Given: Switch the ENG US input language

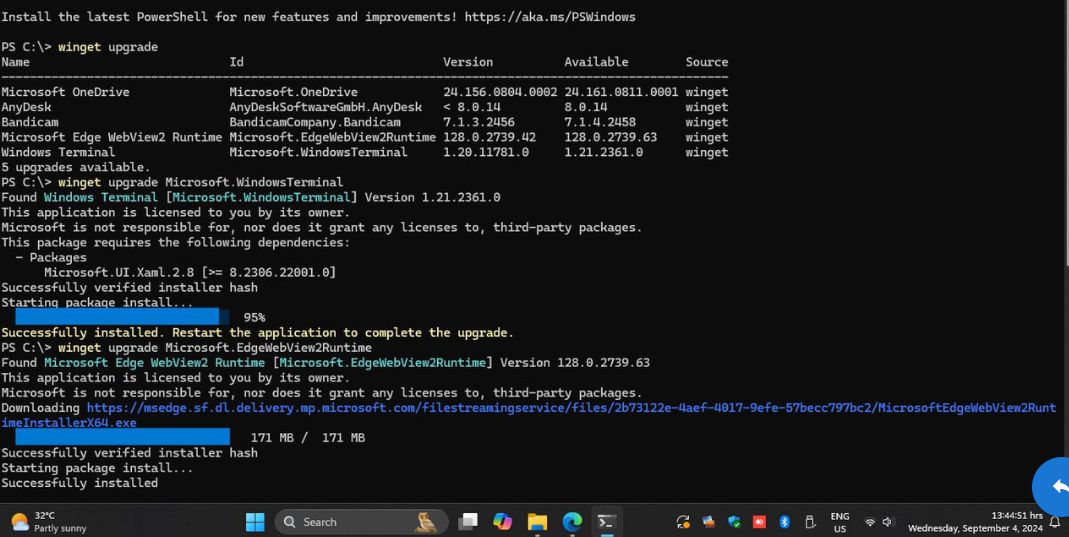Looking at the screenshot, I should click(840, 522).
